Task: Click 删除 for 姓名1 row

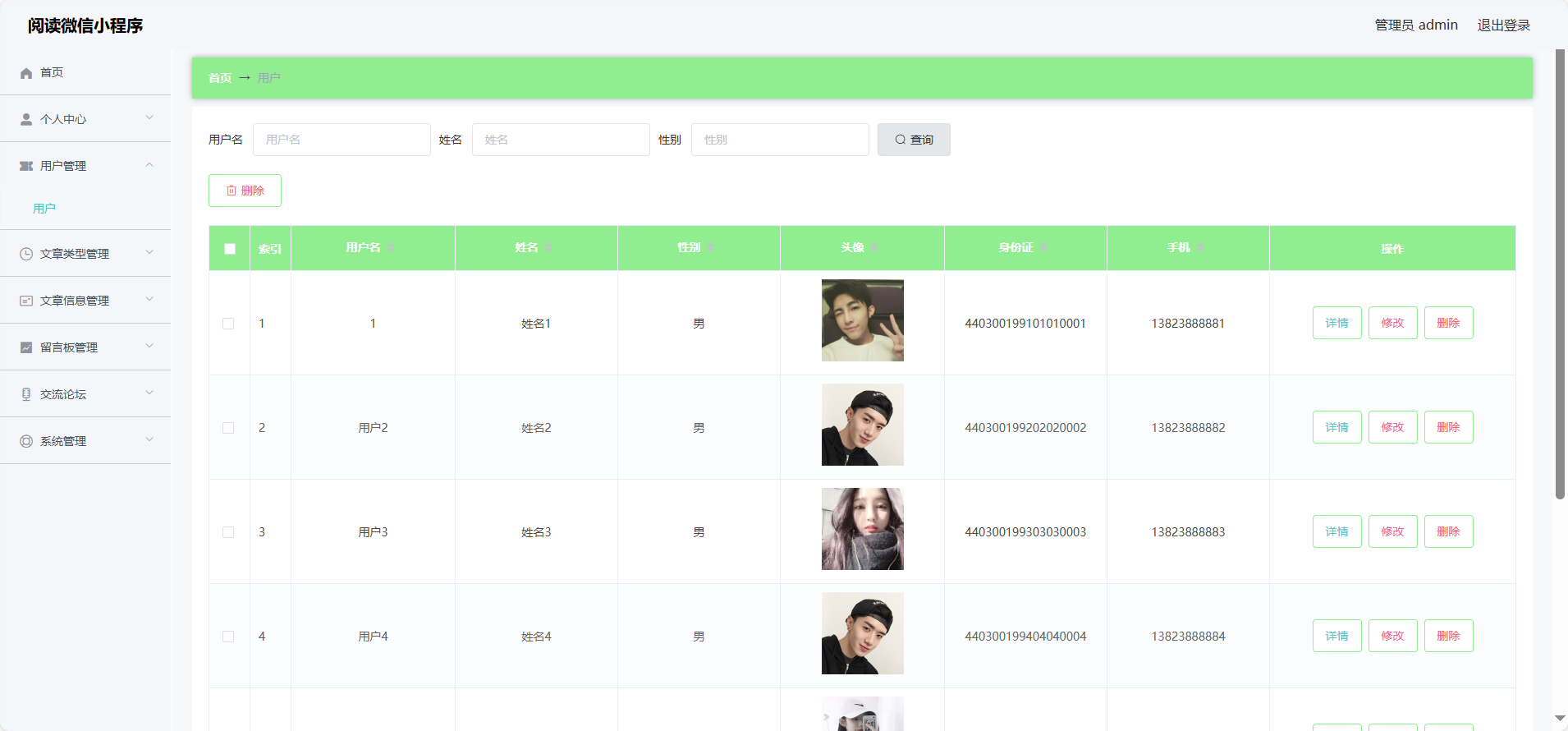Action: pyautogui.click(x=1449, y=323)
